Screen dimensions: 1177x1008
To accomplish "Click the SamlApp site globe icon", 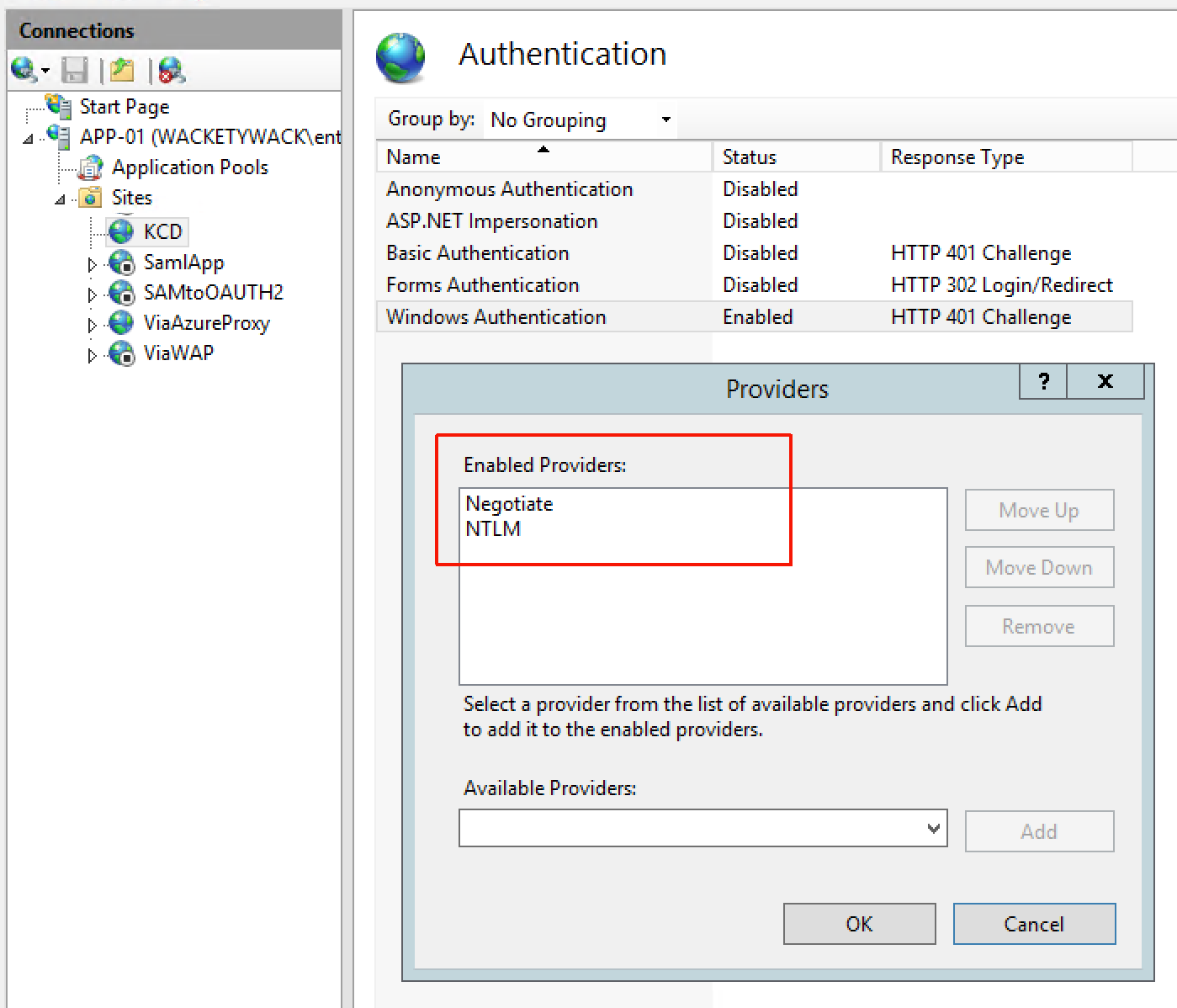I will tap(122, 263).
